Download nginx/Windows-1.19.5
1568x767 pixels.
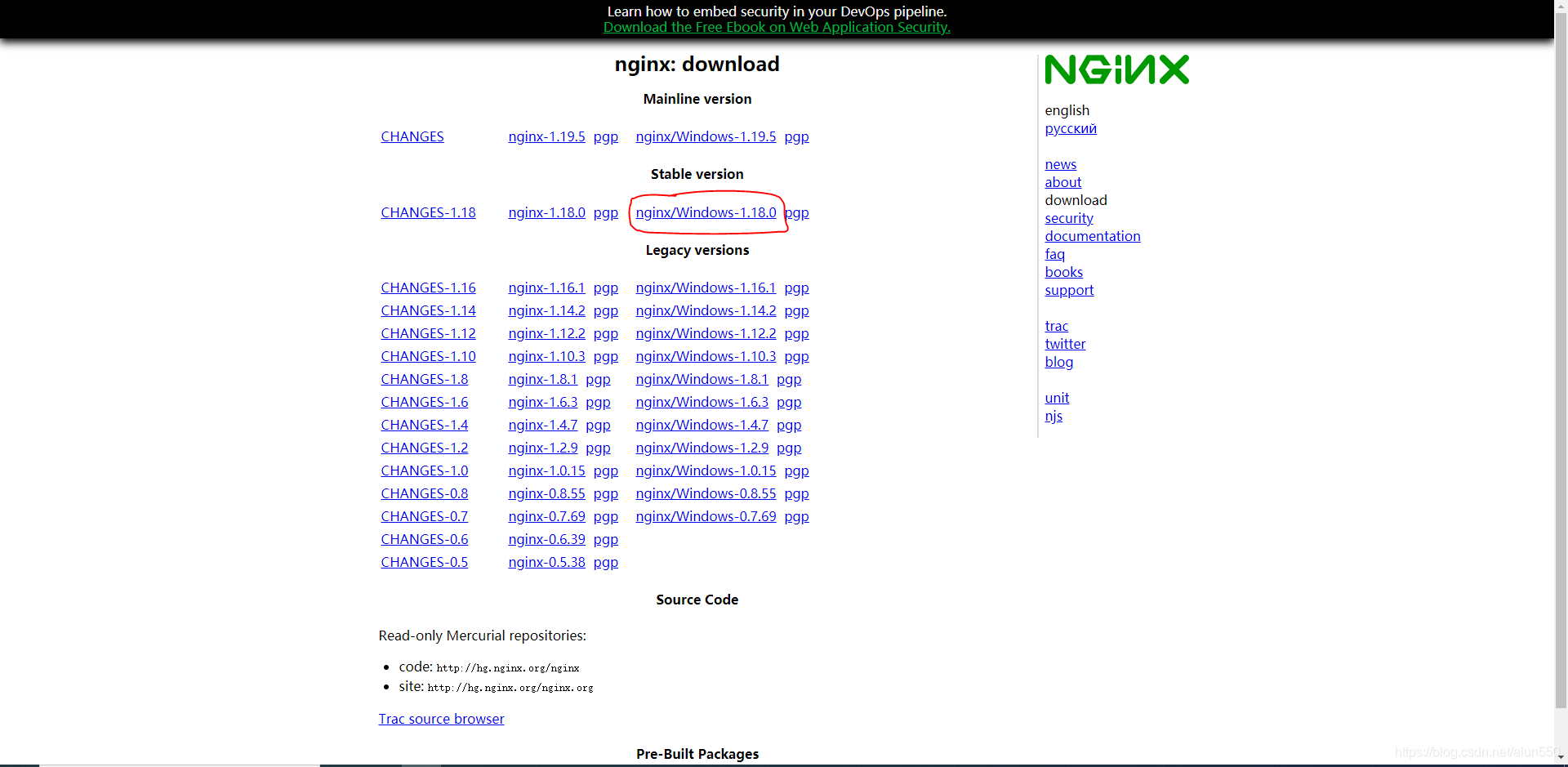tap(706, 136)
